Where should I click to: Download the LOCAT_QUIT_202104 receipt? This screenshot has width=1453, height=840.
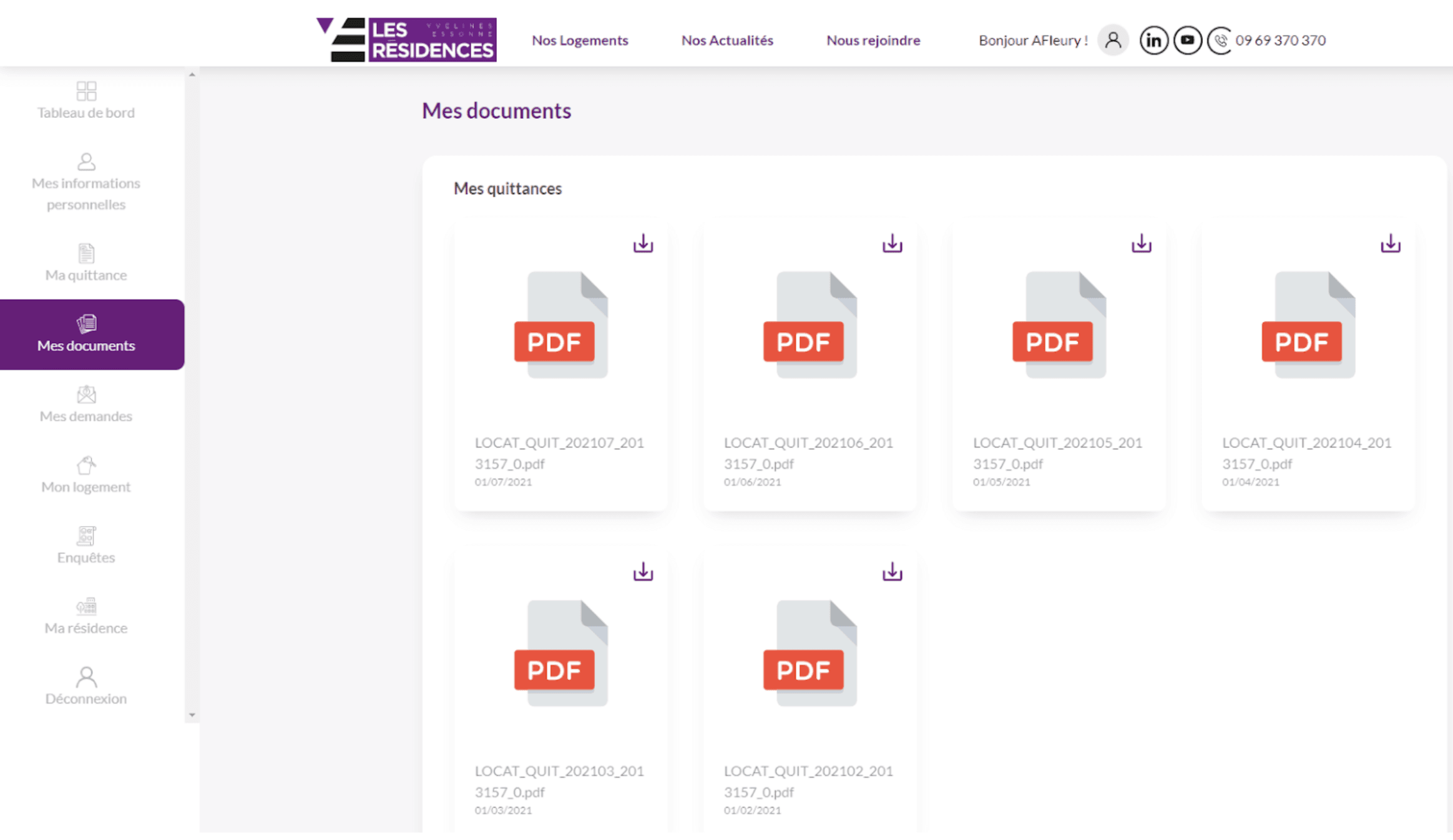click(x=1390, y=243)
